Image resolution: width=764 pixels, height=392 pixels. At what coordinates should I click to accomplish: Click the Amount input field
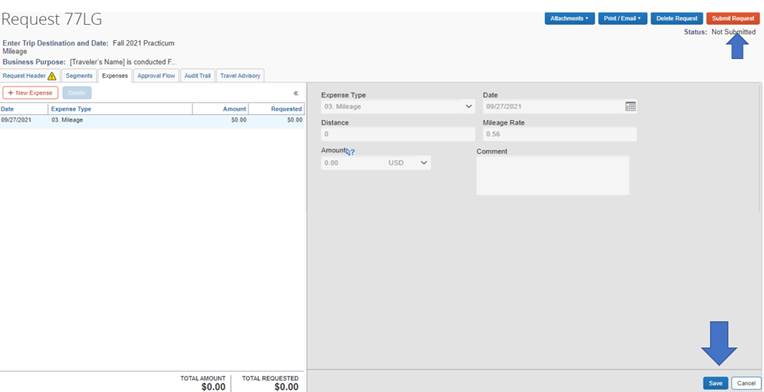[x=353, y=163]
